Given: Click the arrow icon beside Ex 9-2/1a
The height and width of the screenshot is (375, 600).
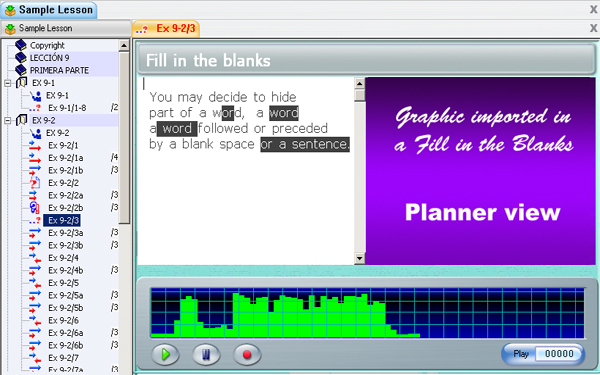Looking at the screenshot, I should [x=35, y=158].
